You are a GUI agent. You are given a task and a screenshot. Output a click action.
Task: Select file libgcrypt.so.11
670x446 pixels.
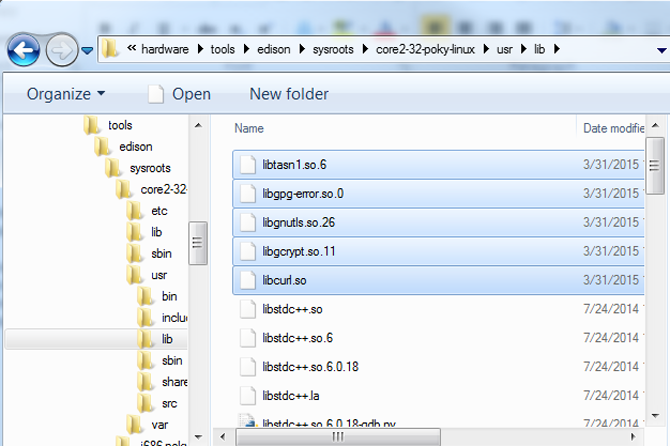coord(438,252)
